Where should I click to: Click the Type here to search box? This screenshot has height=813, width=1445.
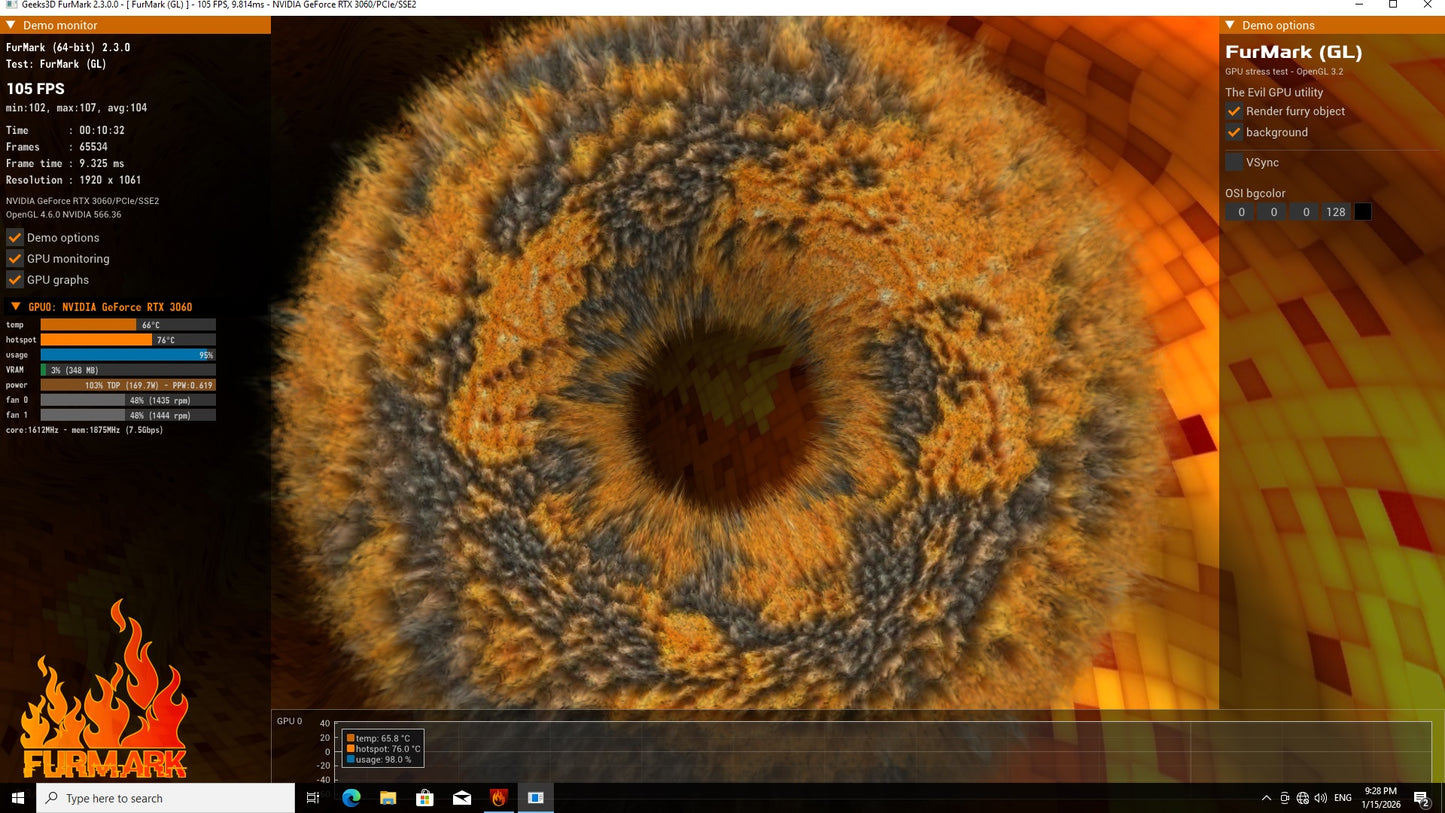(166, 798)
